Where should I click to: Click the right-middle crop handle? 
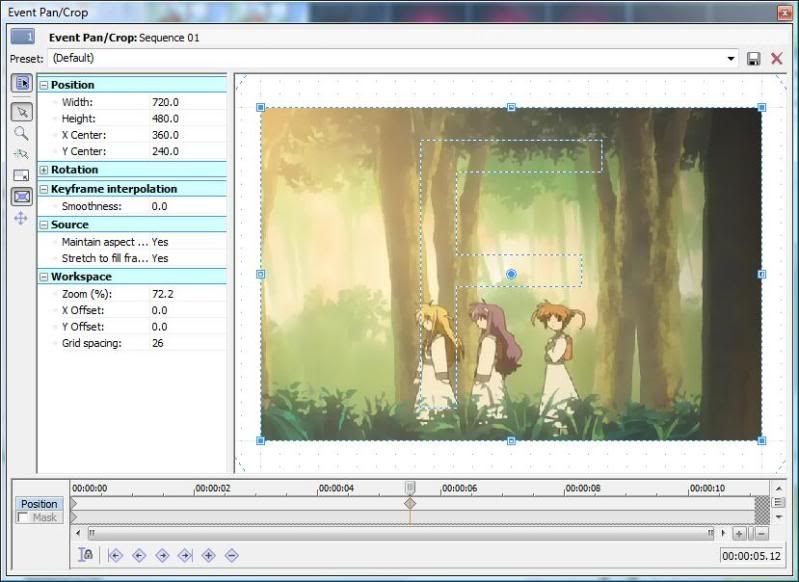(x=762, y=274)
